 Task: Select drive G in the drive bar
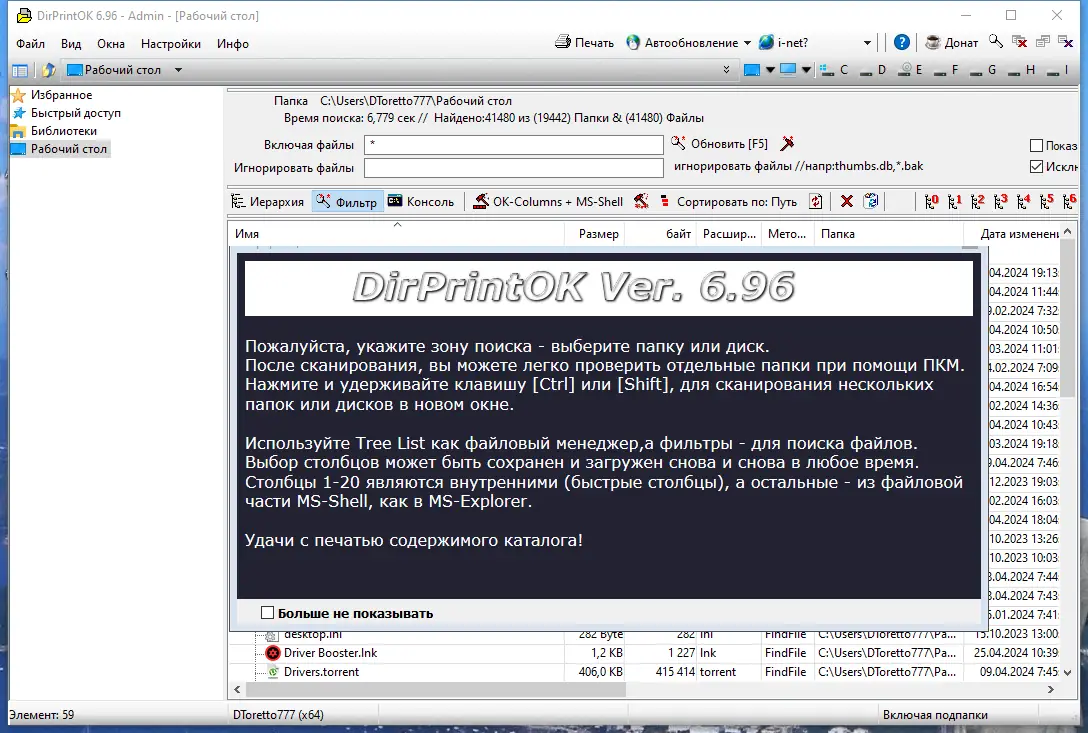pyautogui.click(x=983, y=69)
